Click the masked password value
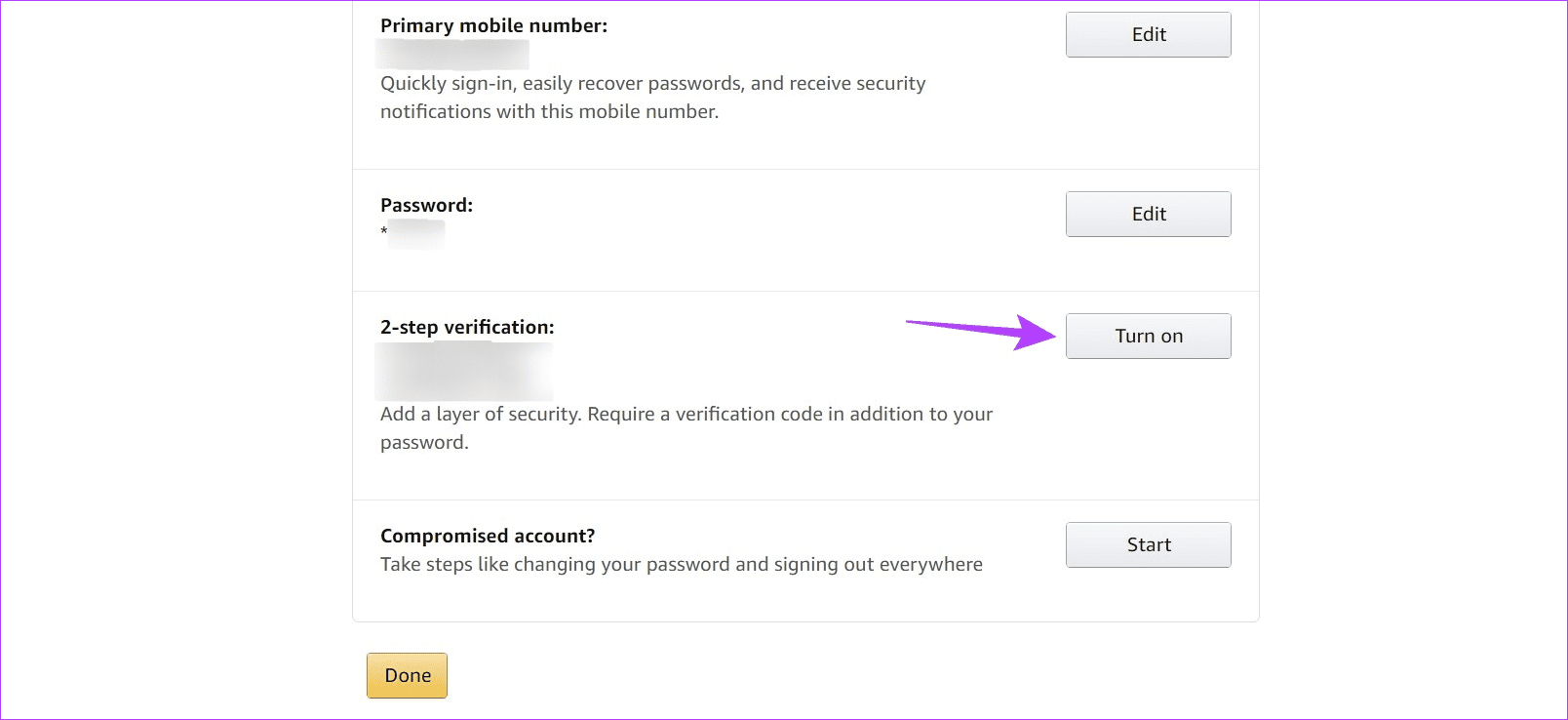The height and width of the screenshot is (720, 1568). 412,234
